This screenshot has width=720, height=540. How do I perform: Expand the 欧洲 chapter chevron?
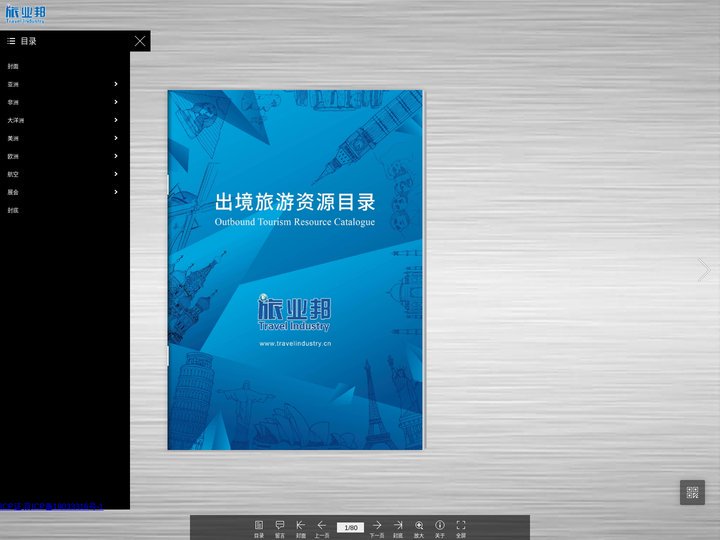(x=116, y=156)
